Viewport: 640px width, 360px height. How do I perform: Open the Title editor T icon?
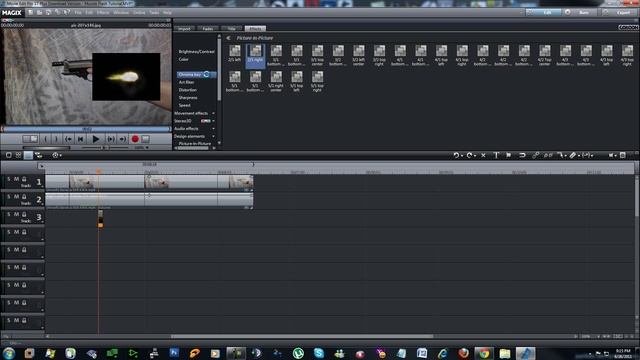pos(496,155)
